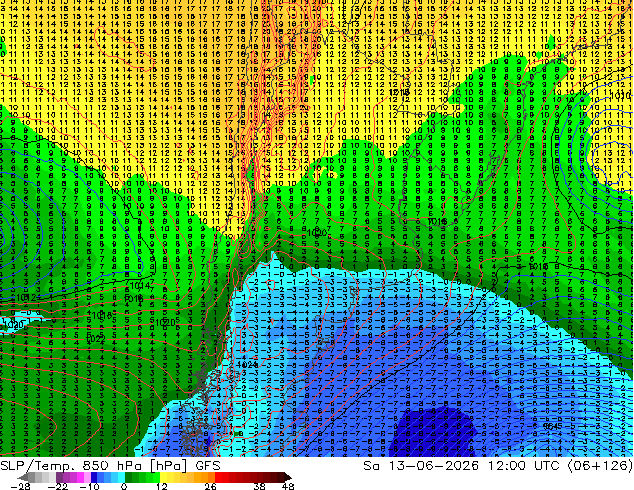Viewport: 634px width, 490px height.
Task: Click the '1010' isobar label
Action: pyautogui.click(x=621, y=96)
